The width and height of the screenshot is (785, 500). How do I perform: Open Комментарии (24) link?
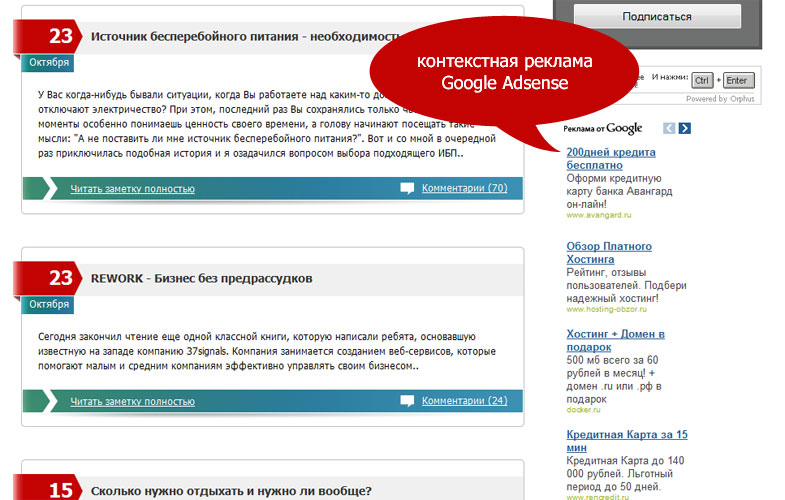pos(464,401)
